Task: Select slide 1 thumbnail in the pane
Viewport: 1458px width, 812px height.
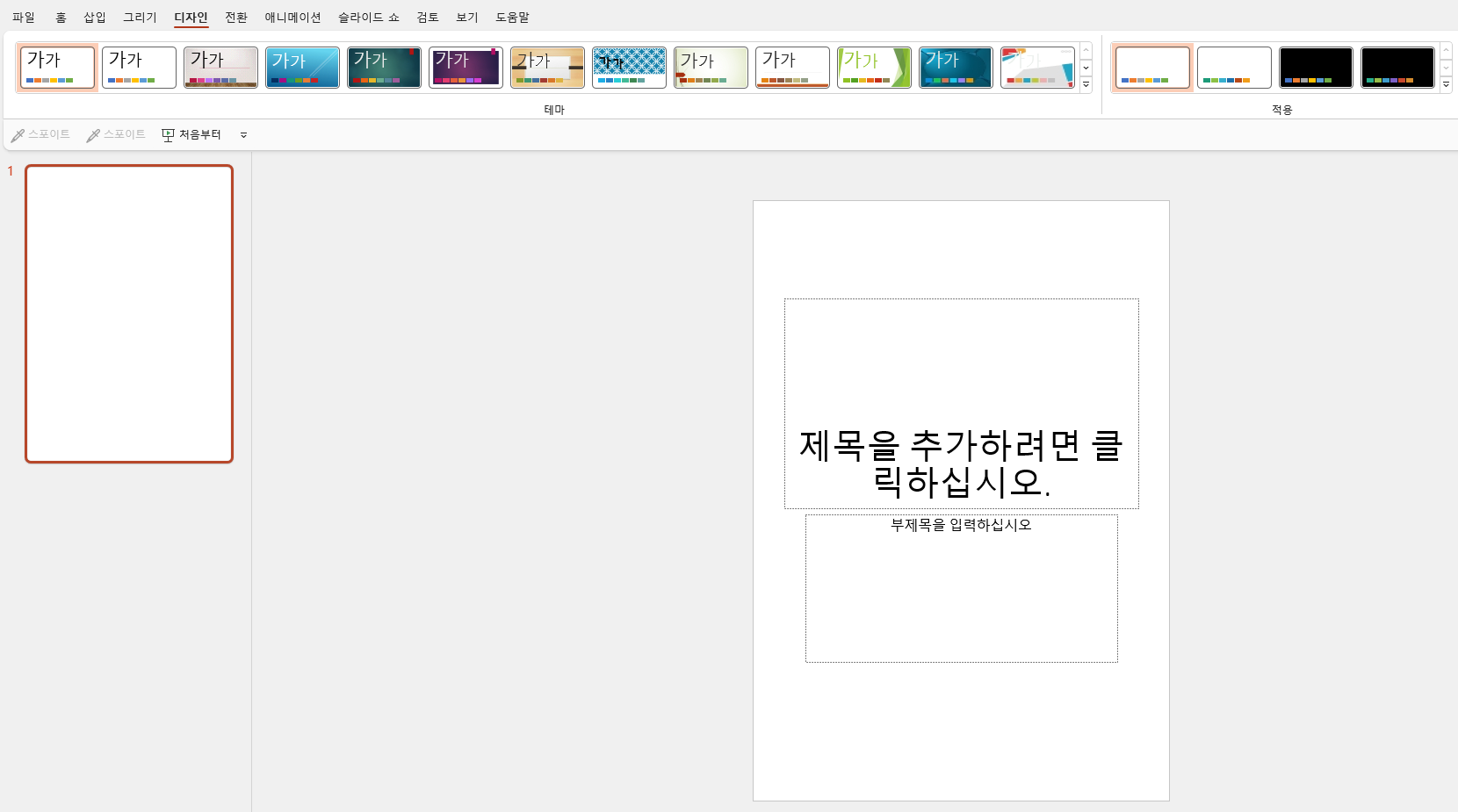Action: click(128, 313)
